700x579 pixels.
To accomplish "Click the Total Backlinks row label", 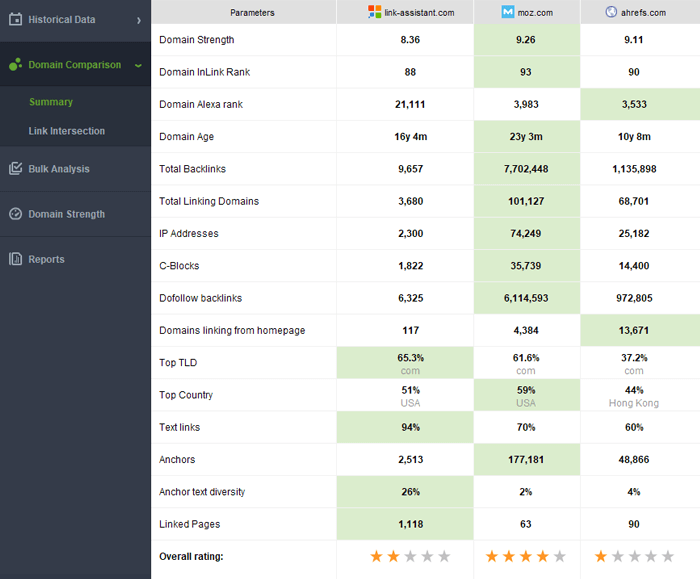I will point(192,169).
